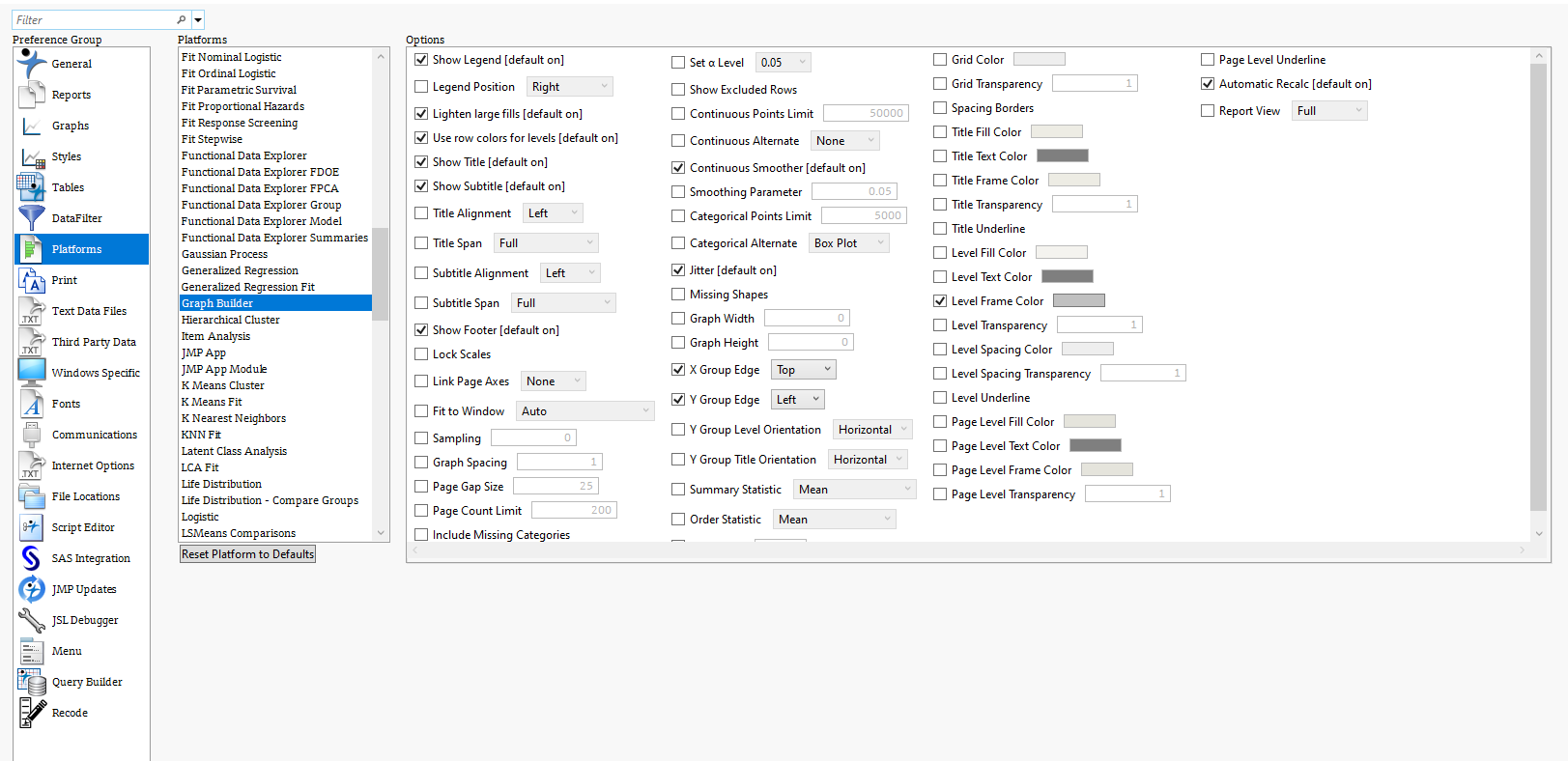Screen dimensions: 1568x761
Task: Click the Level Frame Color swatch
Action: click(1078, 301)
